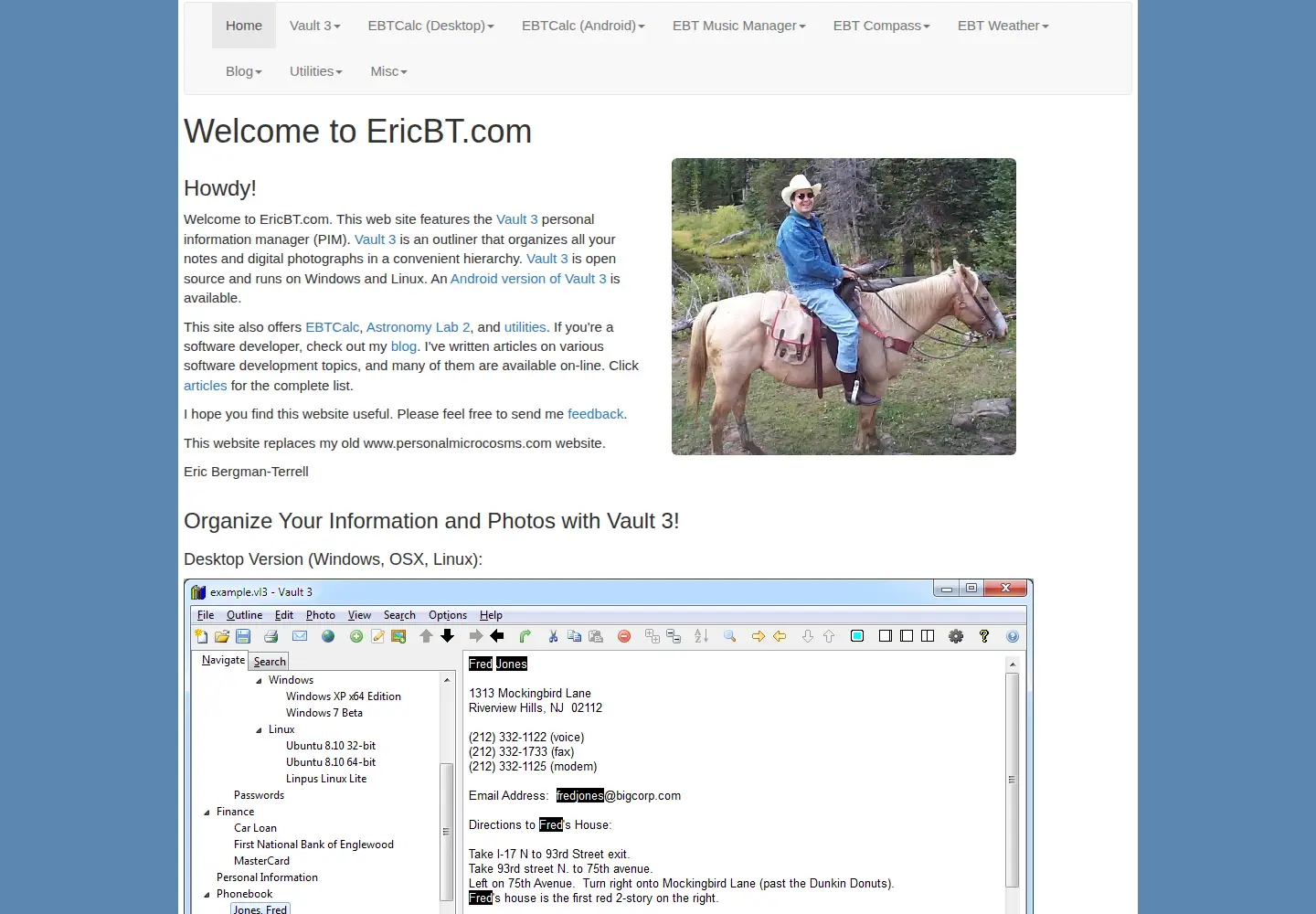Click the yellow question mark help icon
Viewport: 1316px width, 914px height.
coord(984,636)
